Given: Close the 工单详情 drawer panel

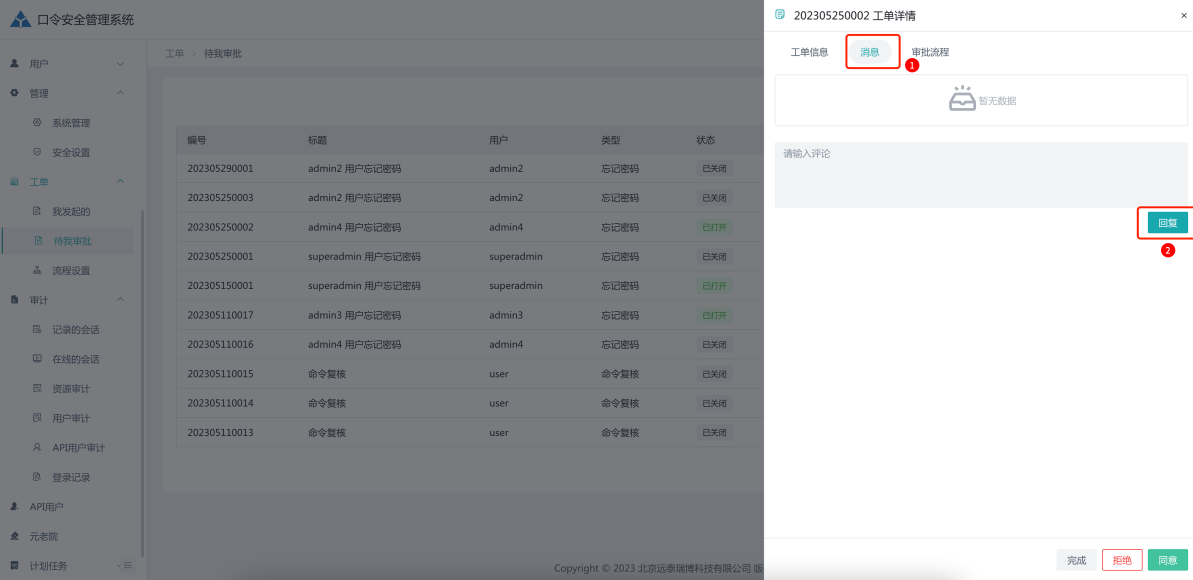Looking at the screenshot, I should [1184, 15].
